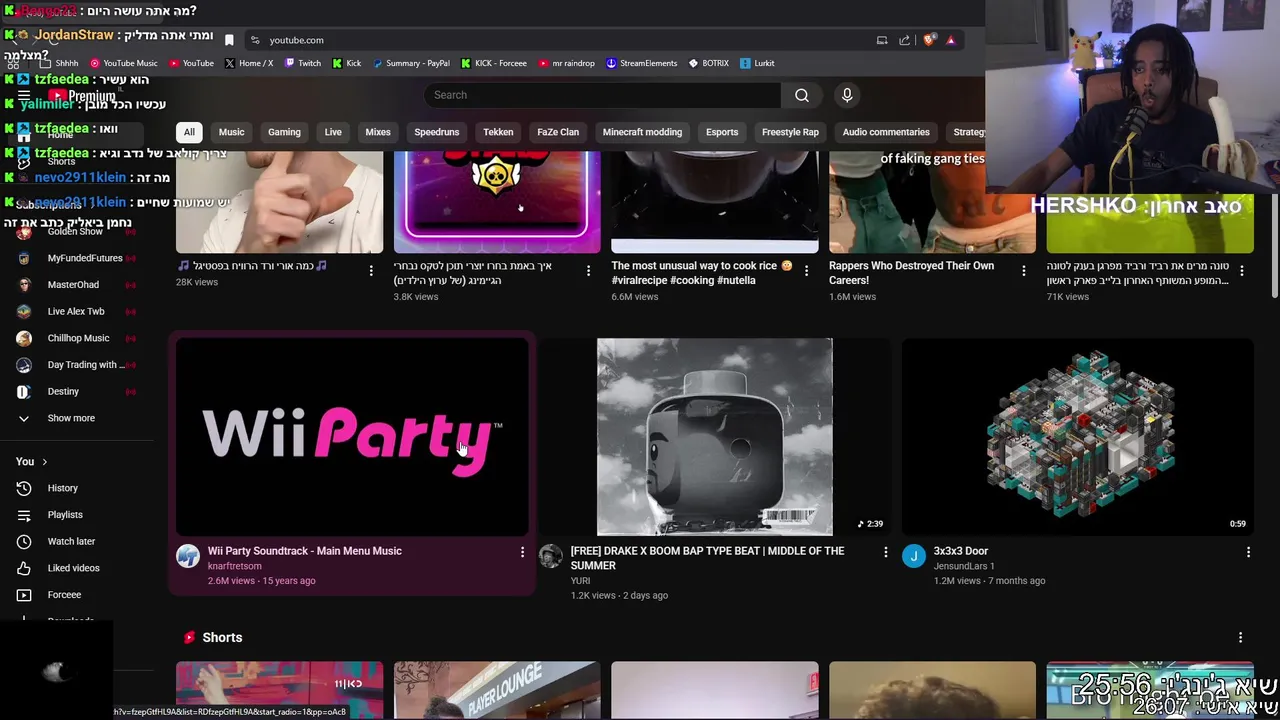The width and height of the screenshot is (1280, 720).
Task: Click the bookmark icon beside the address bar
Action: tap(229, 40)
